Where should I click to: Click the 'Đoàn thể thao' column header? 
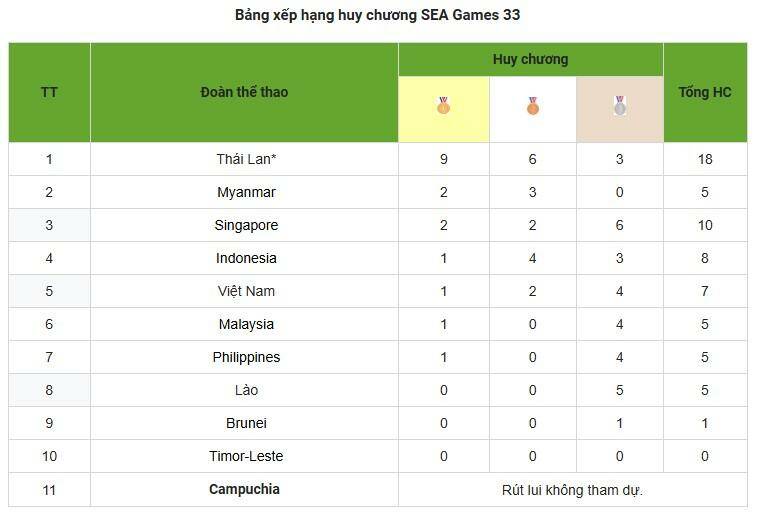click(x=244, y=92)
